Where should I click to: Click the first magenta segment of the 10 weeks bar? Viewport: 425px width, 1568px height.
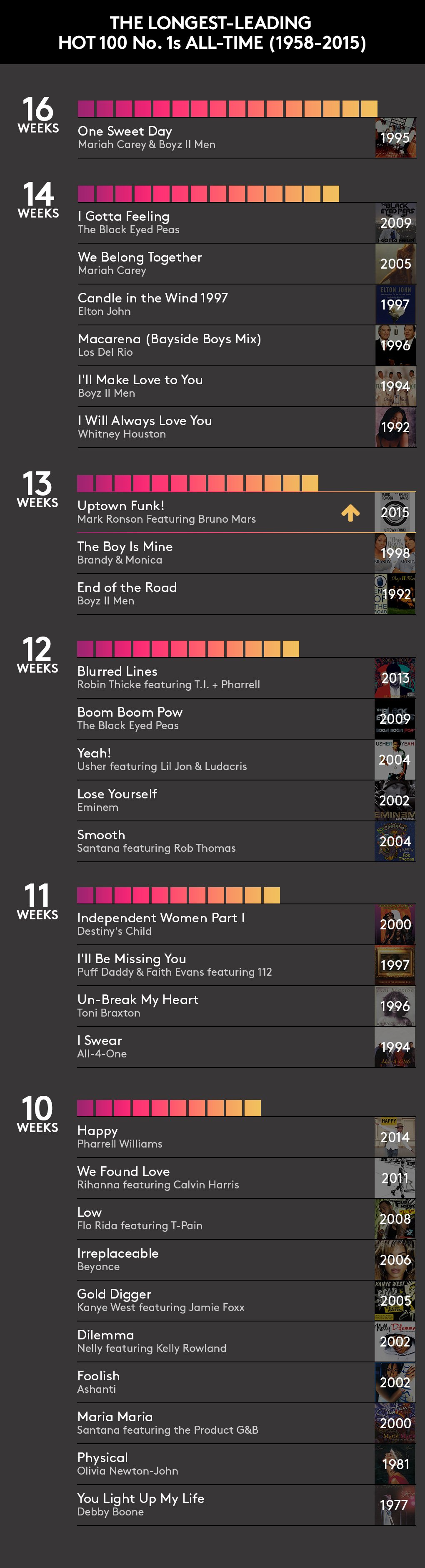coord(85,1108)
